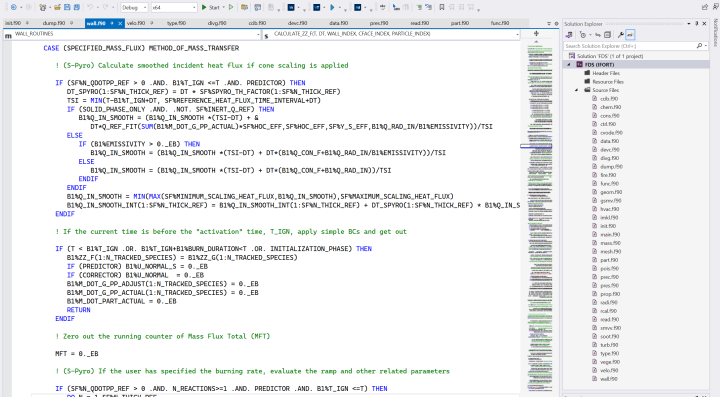
Task: Select Solution 'FDS' root node
Action: coord(610,56)
